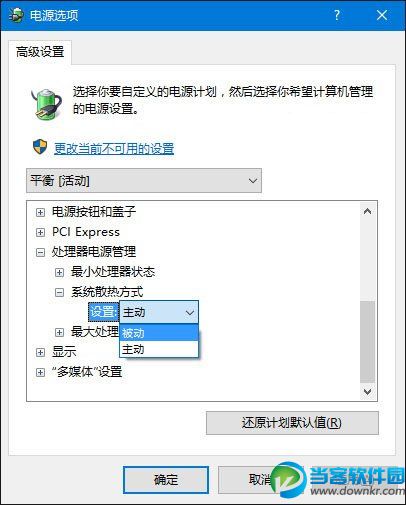The width and height of the screenshot is (406, 505).
Task: Click 更改当前不可用的设置 link
Action: point(114,148)
